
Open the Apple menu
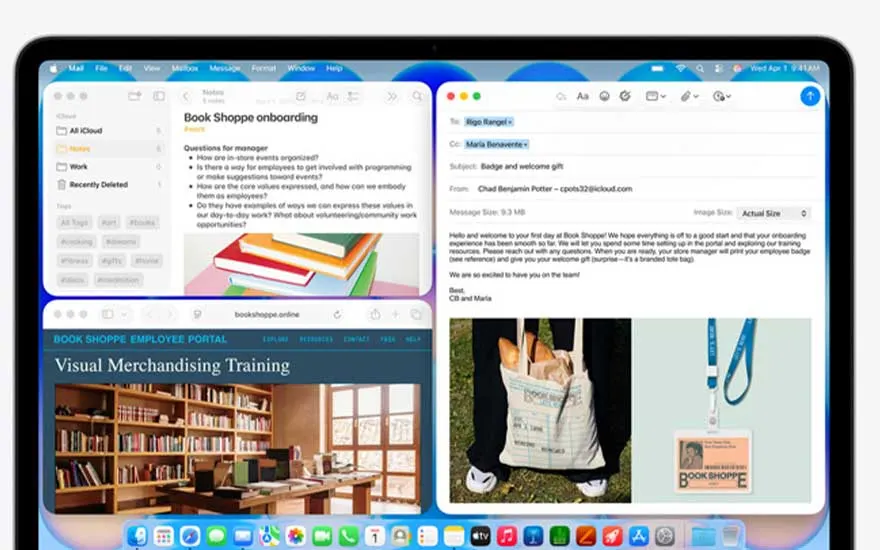pyautogui.click(x=53, y=68)
